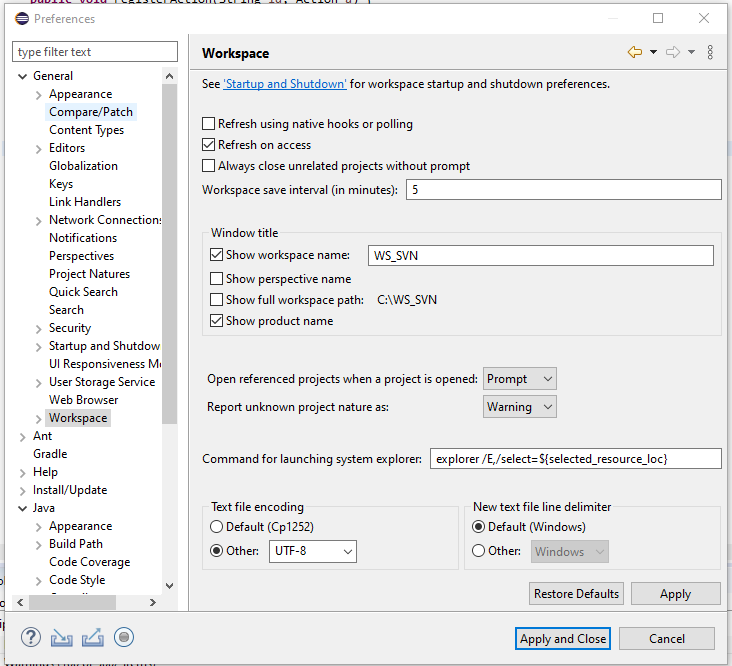The height and width of the screenshot is (666, 732).
Task: Go back with the yellow arrow icon
Action: tap(634, 53)
